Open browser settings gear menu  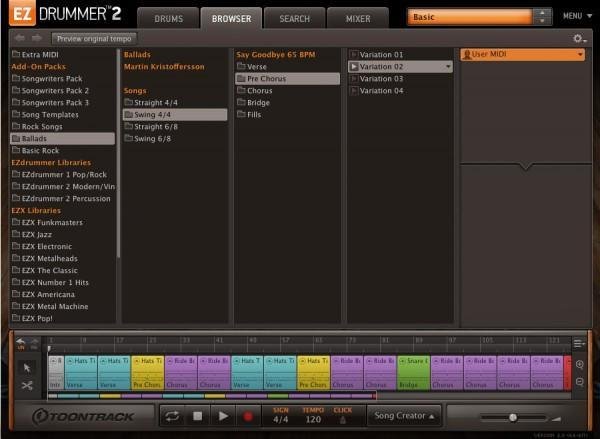578,38
